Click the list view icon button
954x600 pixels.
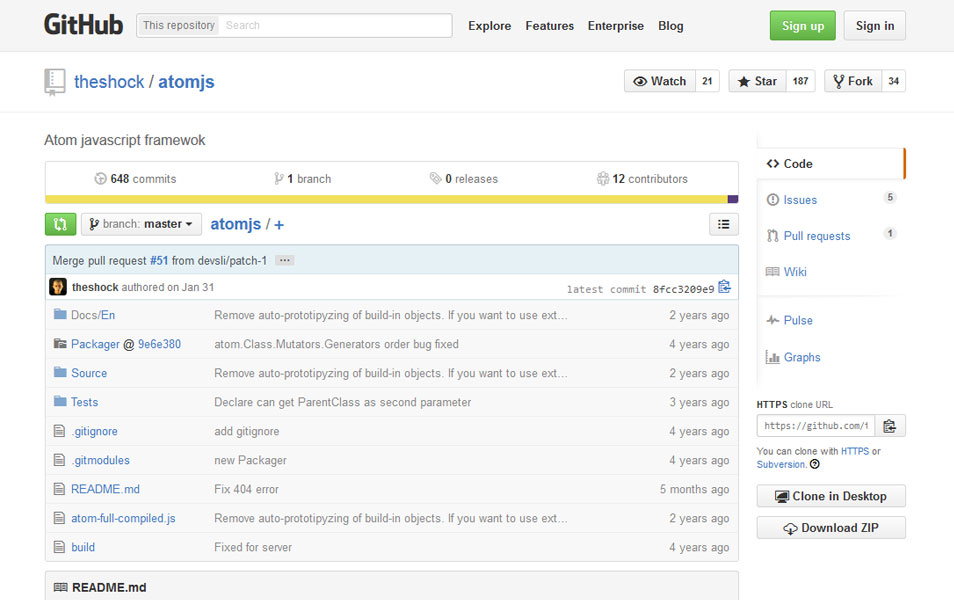[x=723, y=225]
